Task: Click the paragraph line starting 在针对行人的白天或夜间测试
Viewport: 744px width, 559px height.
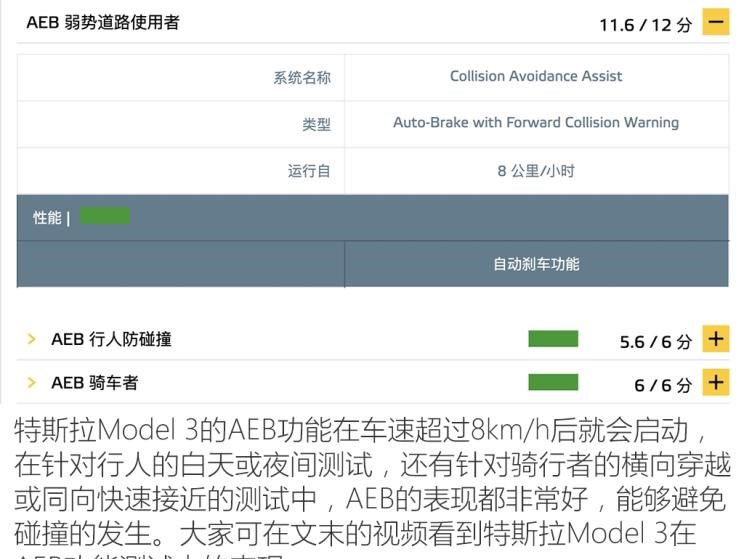Action: tap(372, 465)
